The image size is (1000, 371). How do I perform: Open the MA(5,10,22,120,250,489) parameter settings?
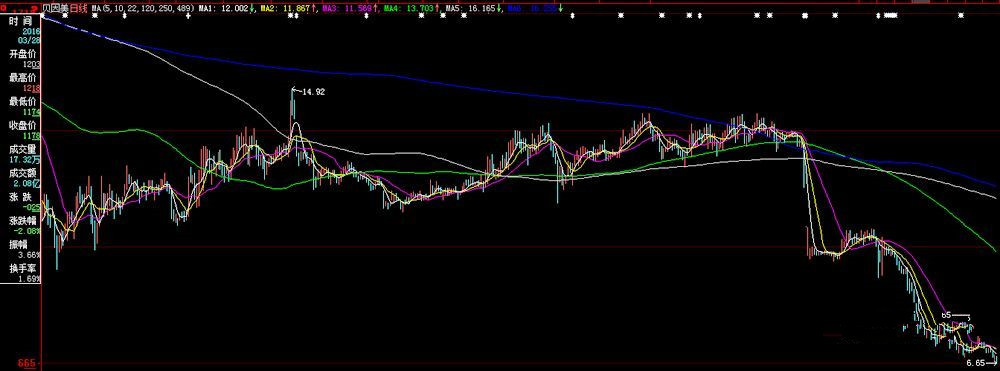[x=142, y=8]
